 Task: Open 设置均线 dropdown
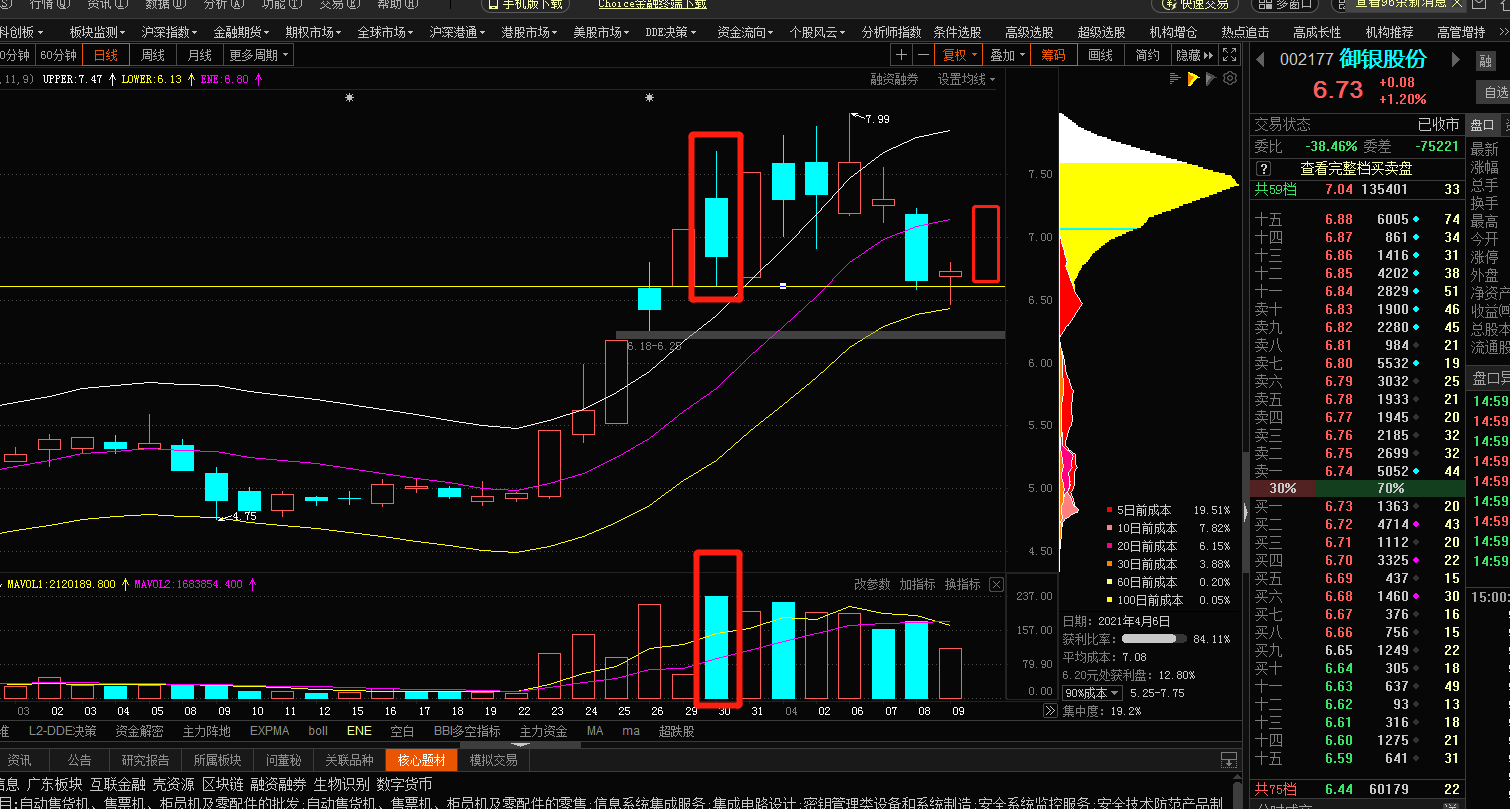tap(966, 79)
